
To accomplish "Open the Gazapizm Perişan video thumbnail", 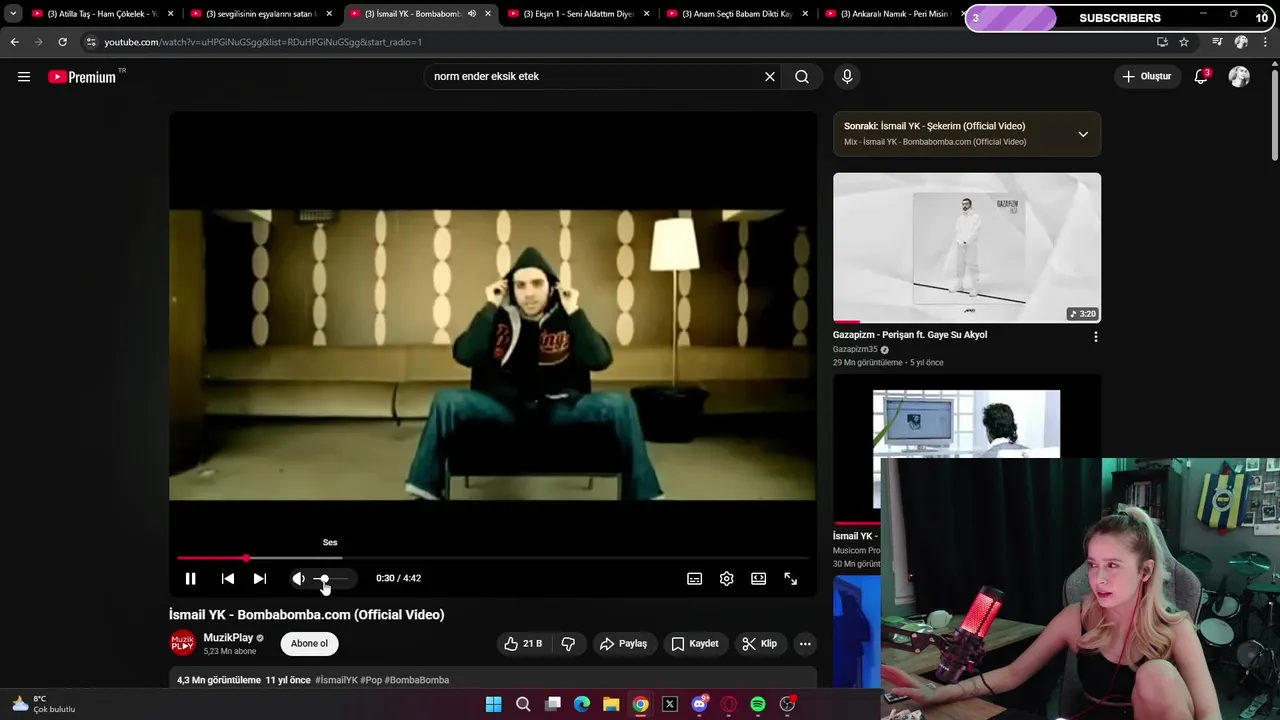I will click(x=967, y=248).
